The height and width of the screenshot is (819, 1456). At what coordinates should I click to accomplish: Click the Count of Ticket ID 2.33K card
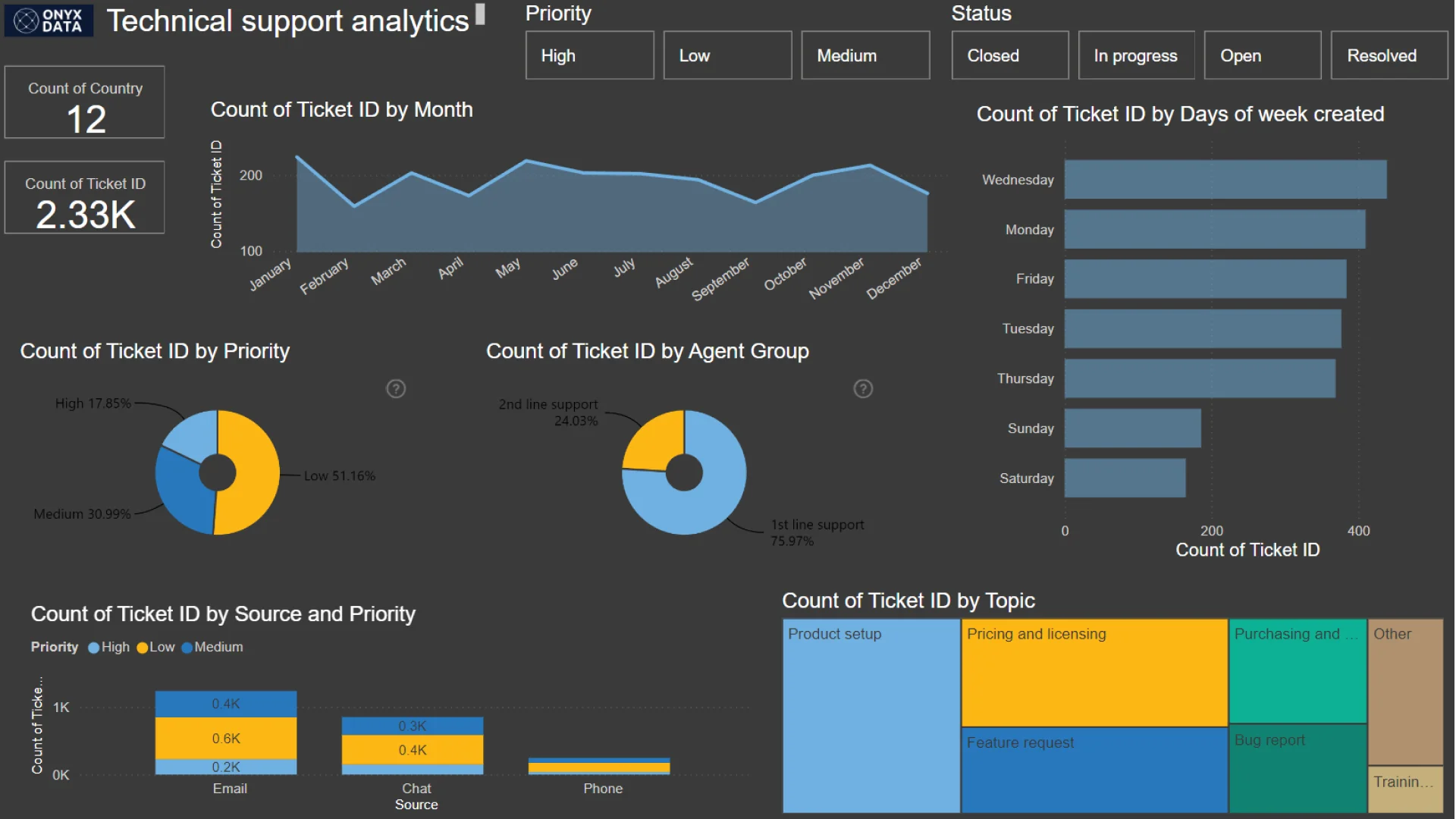coord(85,197)
